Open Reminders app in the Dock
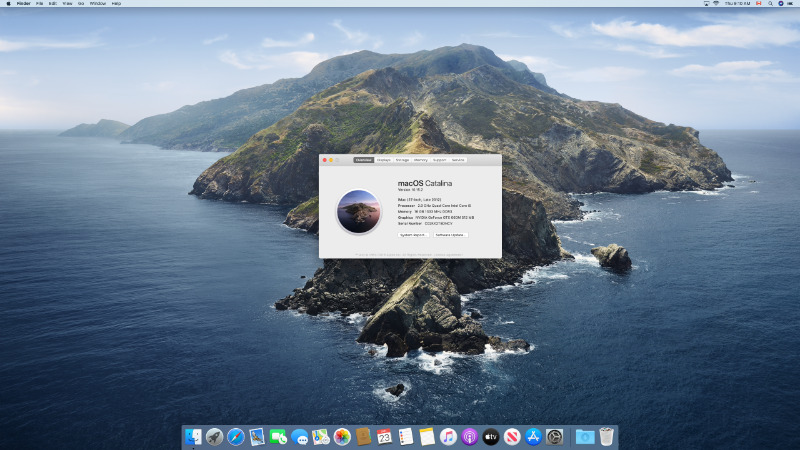800x450 pixels. point(406,437)
